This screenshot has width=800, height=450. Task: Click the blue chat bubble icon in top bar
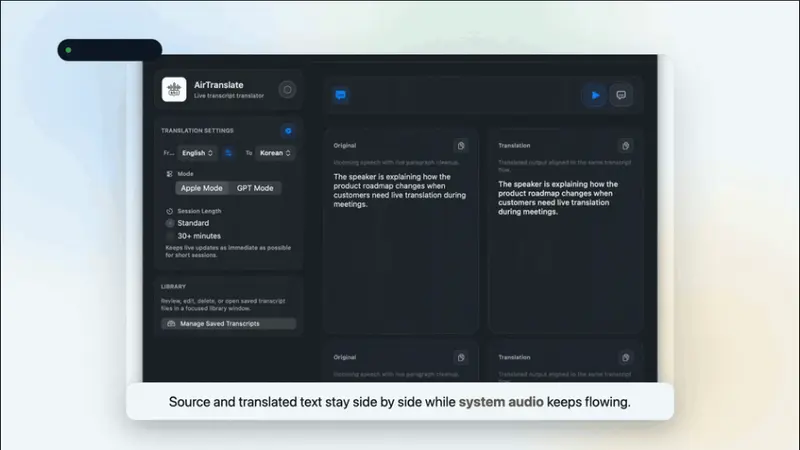coord(341,95)
